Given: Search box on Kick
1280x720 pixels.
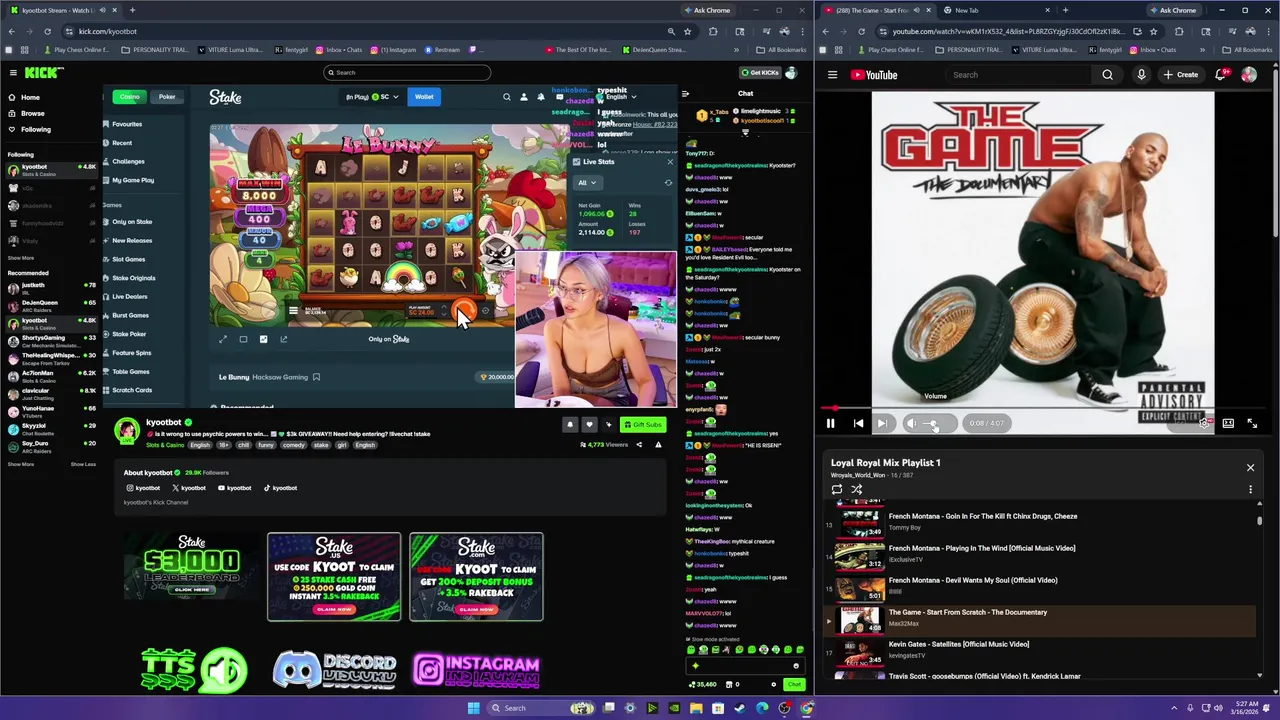Looking at the screenshot, I should point(407,72).
